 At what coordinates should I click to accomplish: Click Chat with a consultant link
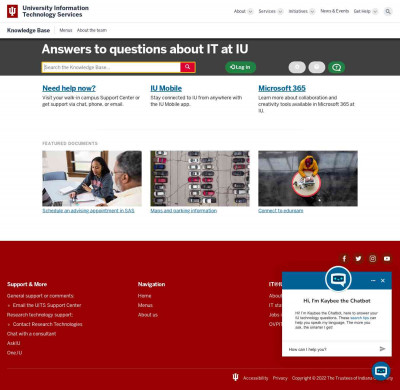point(31,334)
